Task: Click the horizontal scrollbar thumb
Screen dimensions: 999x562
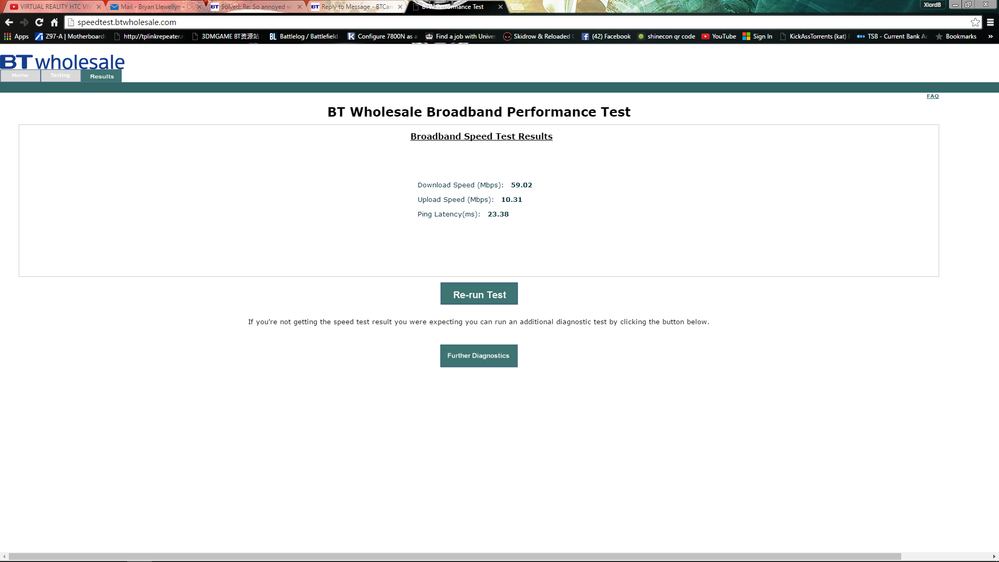Action: click(x=455, y=557)
